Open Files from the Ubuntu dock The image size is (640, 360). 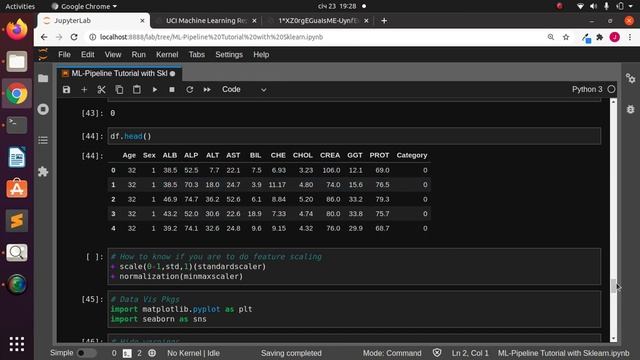pos(17,62)
